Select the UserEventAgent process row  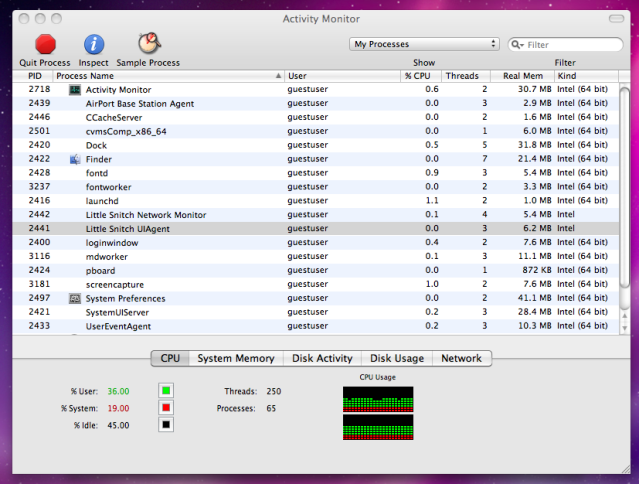(x=316, y=326)
